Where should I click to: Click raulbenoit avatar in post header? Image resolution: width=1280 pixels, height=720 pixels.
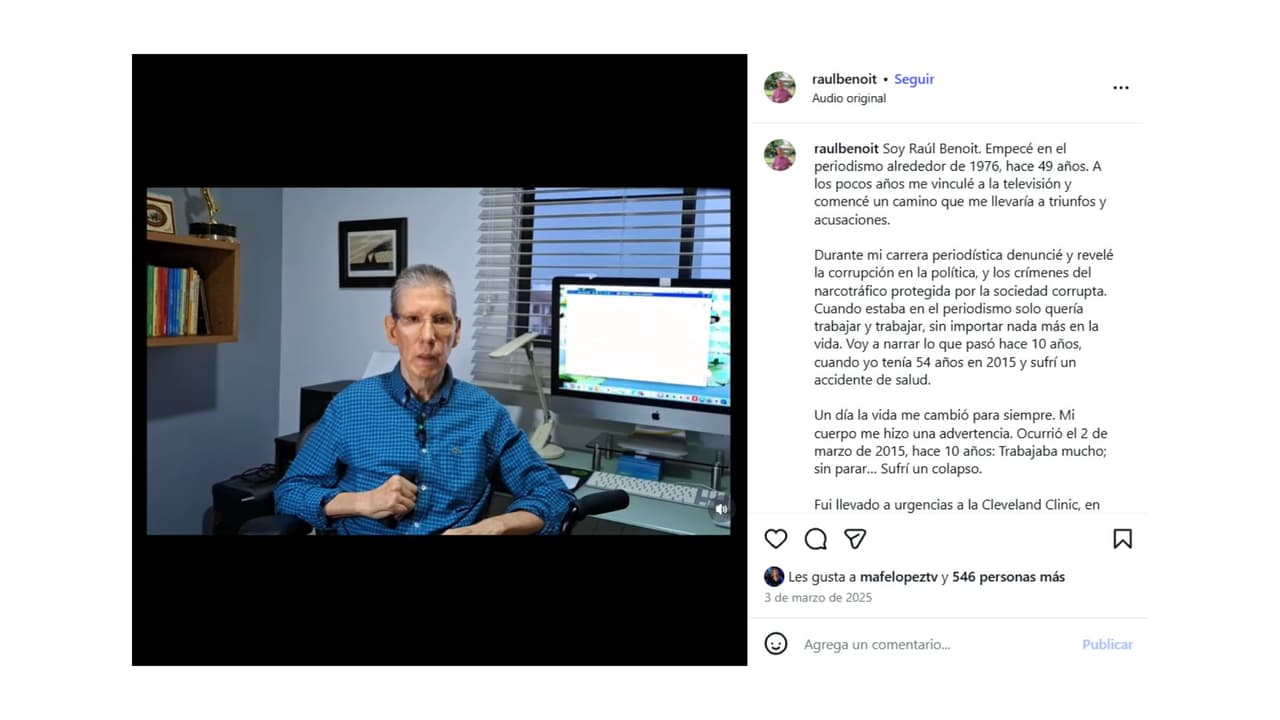coord(780,88)
